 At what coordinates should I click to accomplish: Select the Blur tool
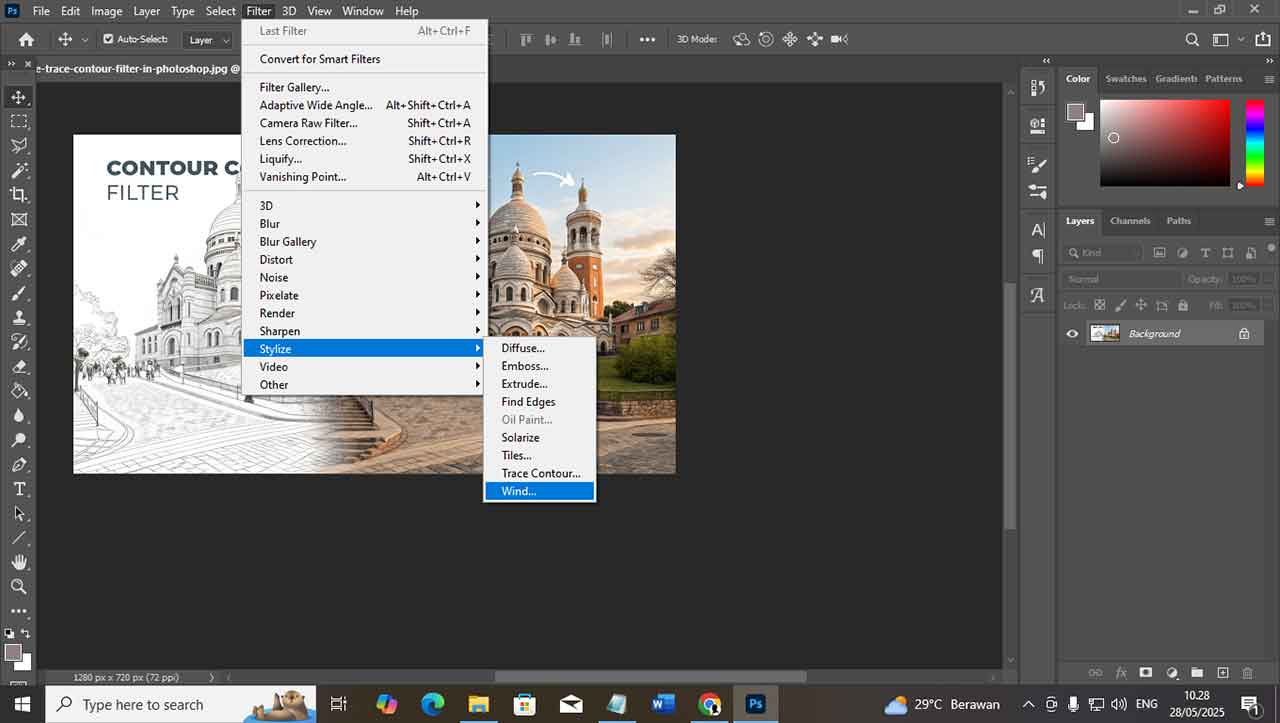19,415
